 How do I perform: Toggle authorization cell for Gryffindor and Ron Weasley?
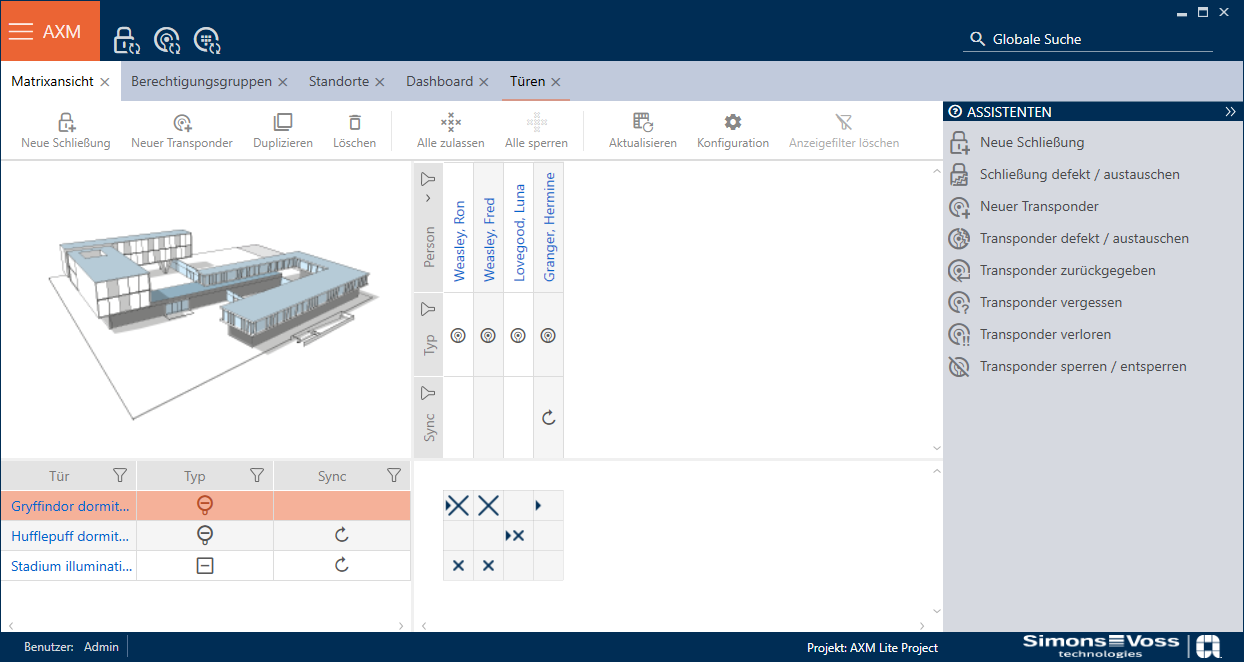pos(458,506)
